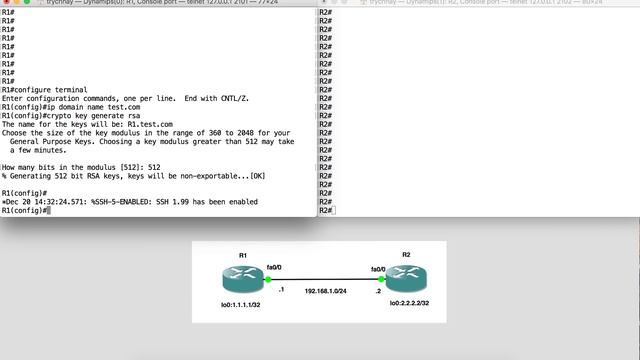Click the green zoom button of R1 console window
The image size is (640, 360).
[x=27, y=2]
